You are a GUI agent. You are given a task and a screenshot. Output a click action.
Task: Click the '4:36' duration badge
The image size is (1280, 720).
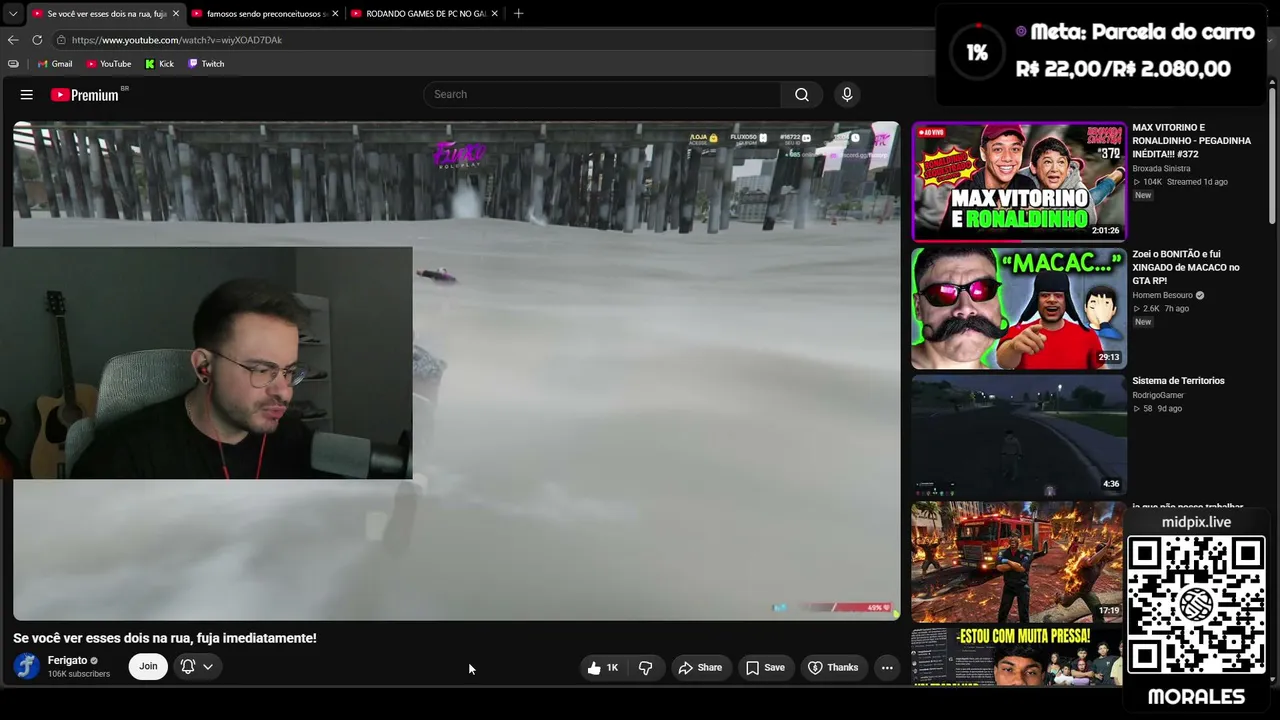click(x=1111, y=484)
